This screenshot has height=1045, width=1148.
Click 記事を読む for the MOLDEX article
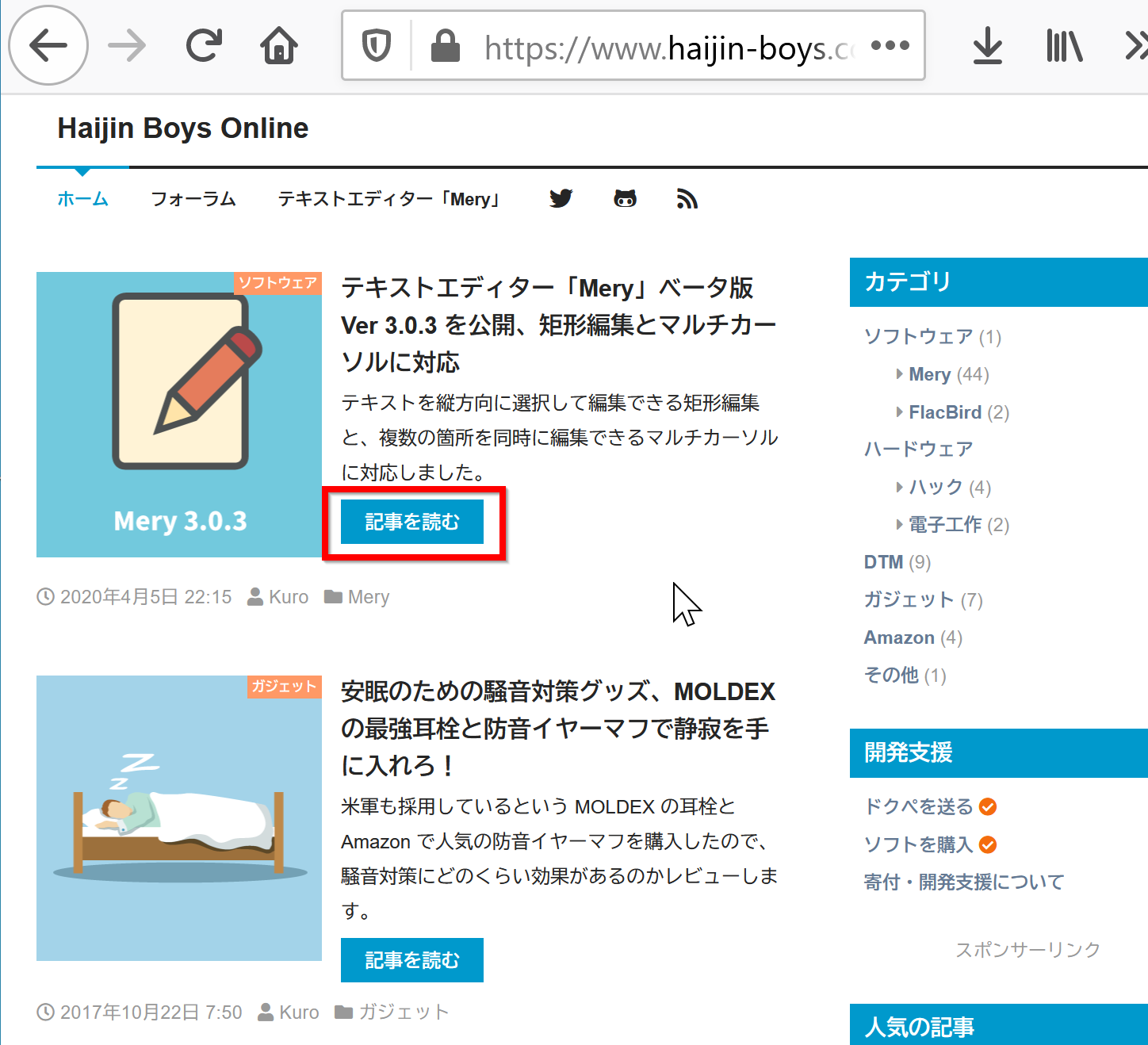tap(412, 960)
